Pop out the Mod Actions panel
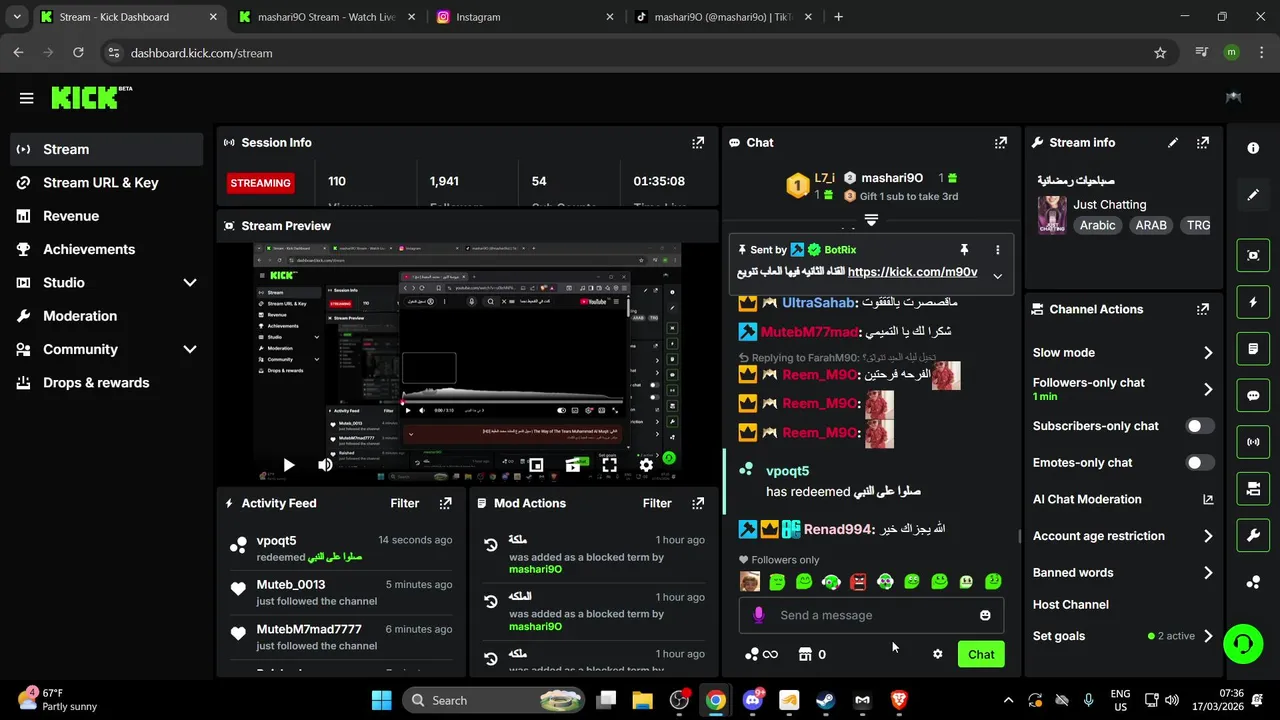 pos(698,503)
